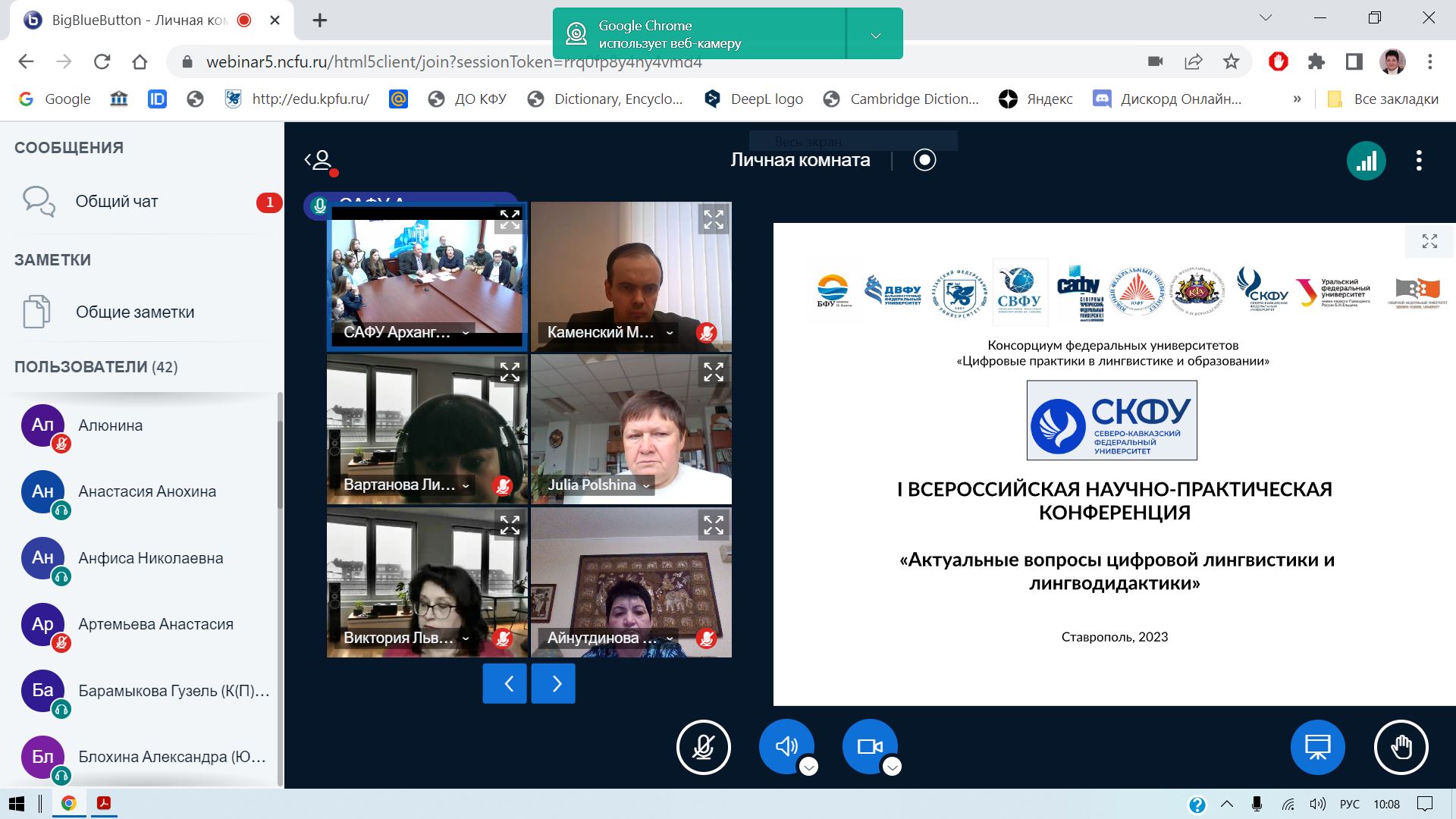1456x819 pixels.
Task: Go to the previous webcam page
Action: click(504, 684)
